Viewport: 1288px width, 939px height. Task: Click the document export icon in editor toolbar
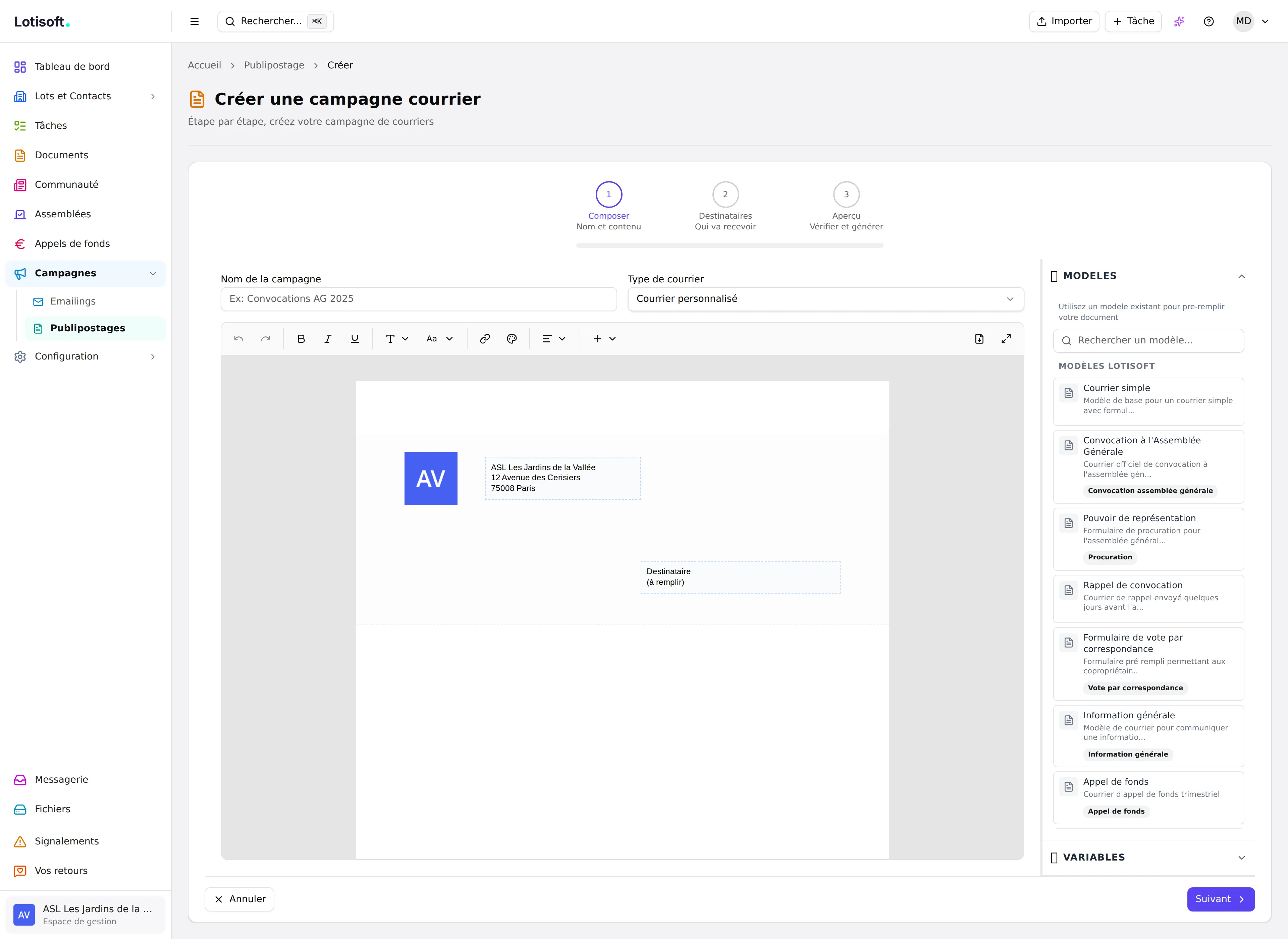pos(979,339)
